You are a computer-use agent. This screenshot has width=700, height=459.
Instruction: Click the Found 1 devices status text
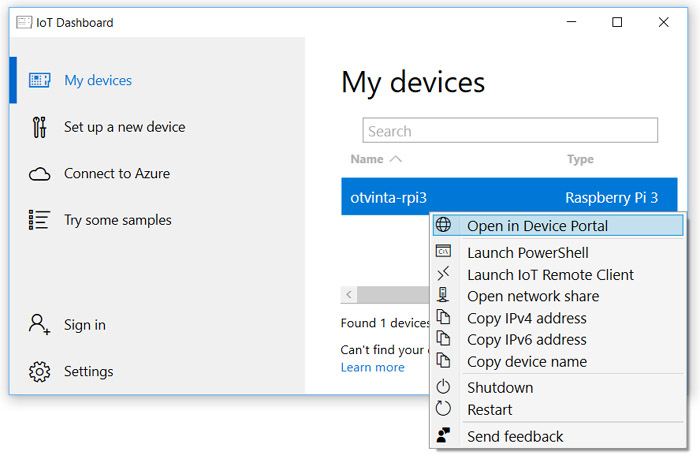click(x=385, y=323)
